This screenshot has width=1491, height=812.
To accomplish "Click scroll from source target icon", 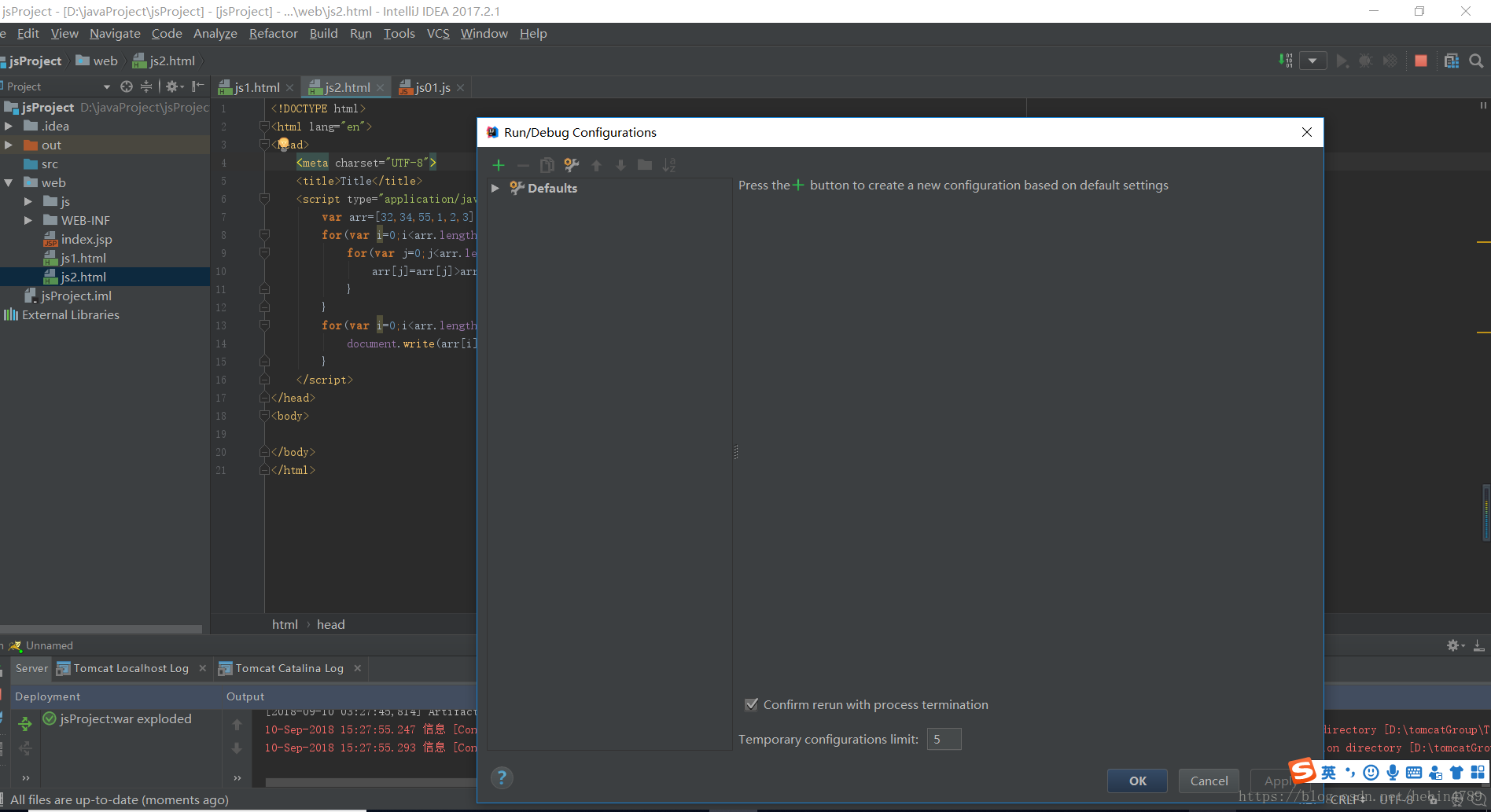I will coord(127,86).
